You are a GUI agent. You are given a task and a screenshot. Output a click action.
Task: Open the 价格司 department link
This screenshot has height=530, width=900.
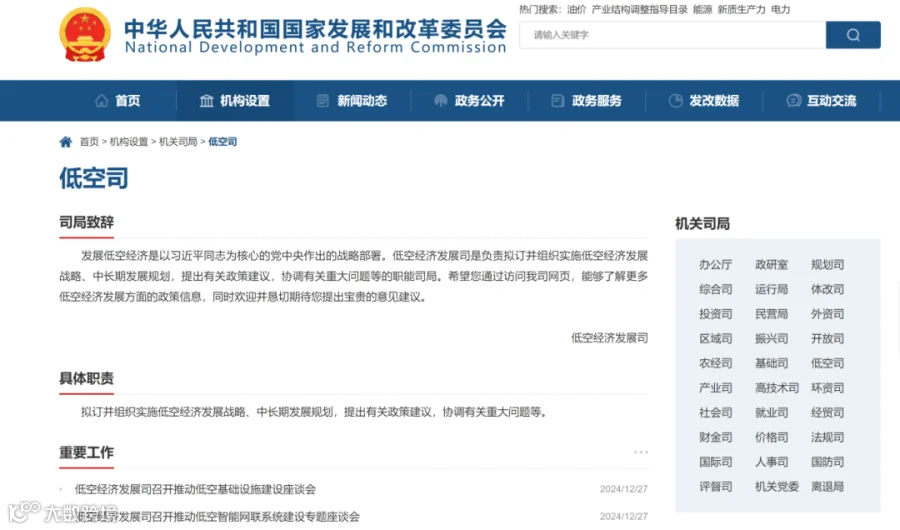771,438
